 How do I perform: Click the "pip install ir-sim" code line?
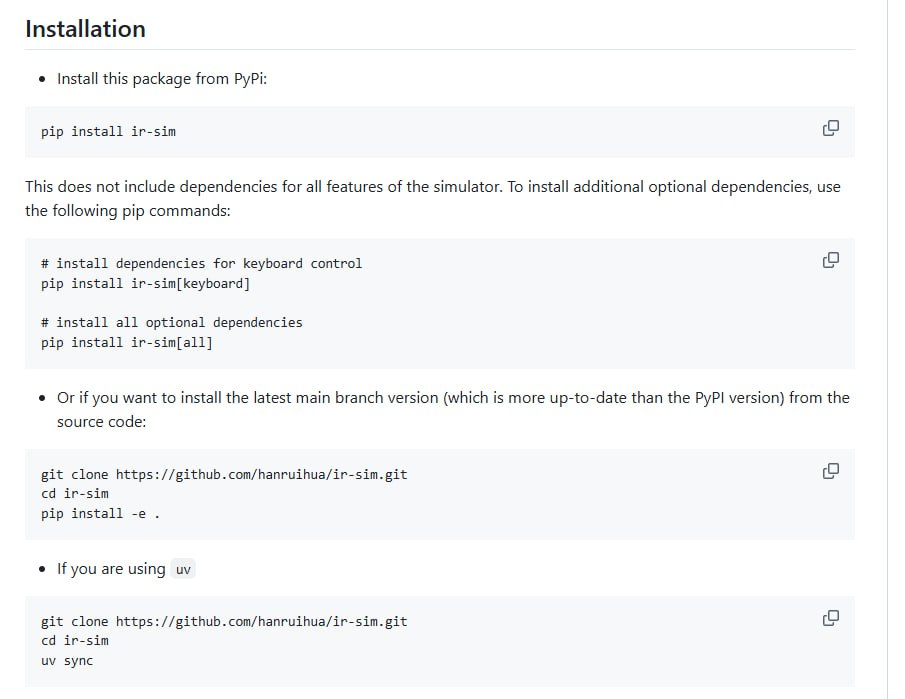pos(108,131)
